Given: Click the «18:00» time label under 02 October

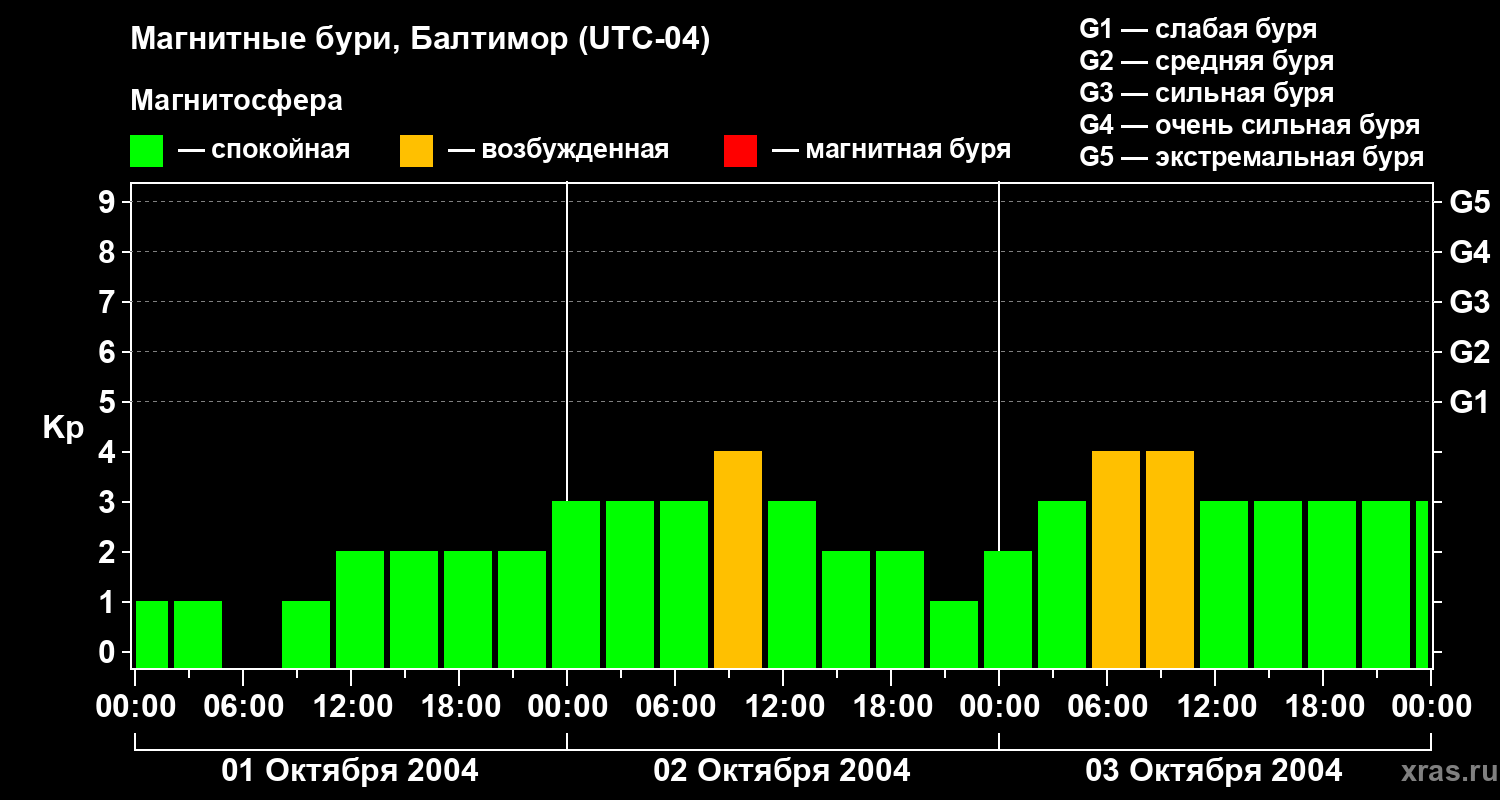Looking at the screenshot, I should [891, 707].
